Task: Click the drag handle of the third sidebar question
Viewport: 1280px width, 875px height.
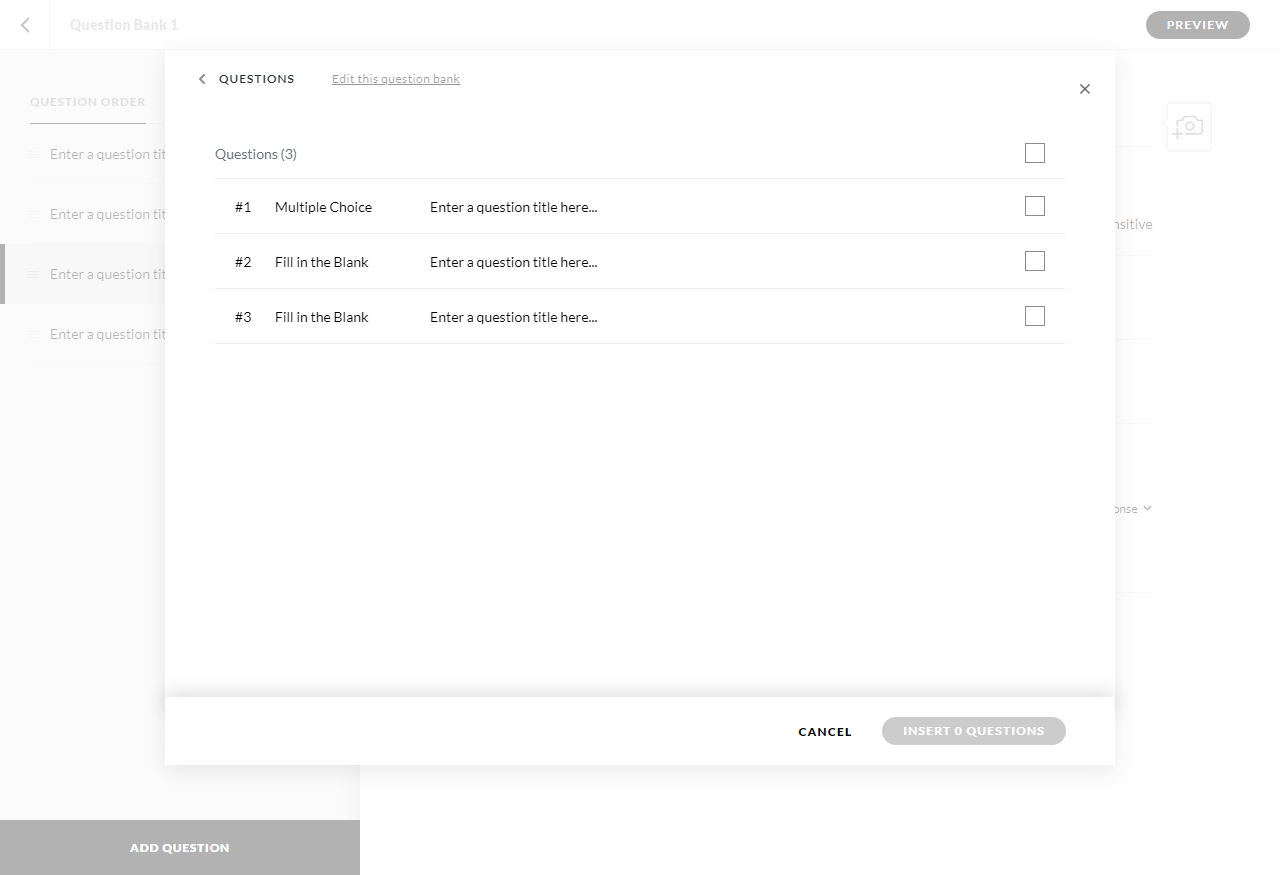Action: pos(35,274)
